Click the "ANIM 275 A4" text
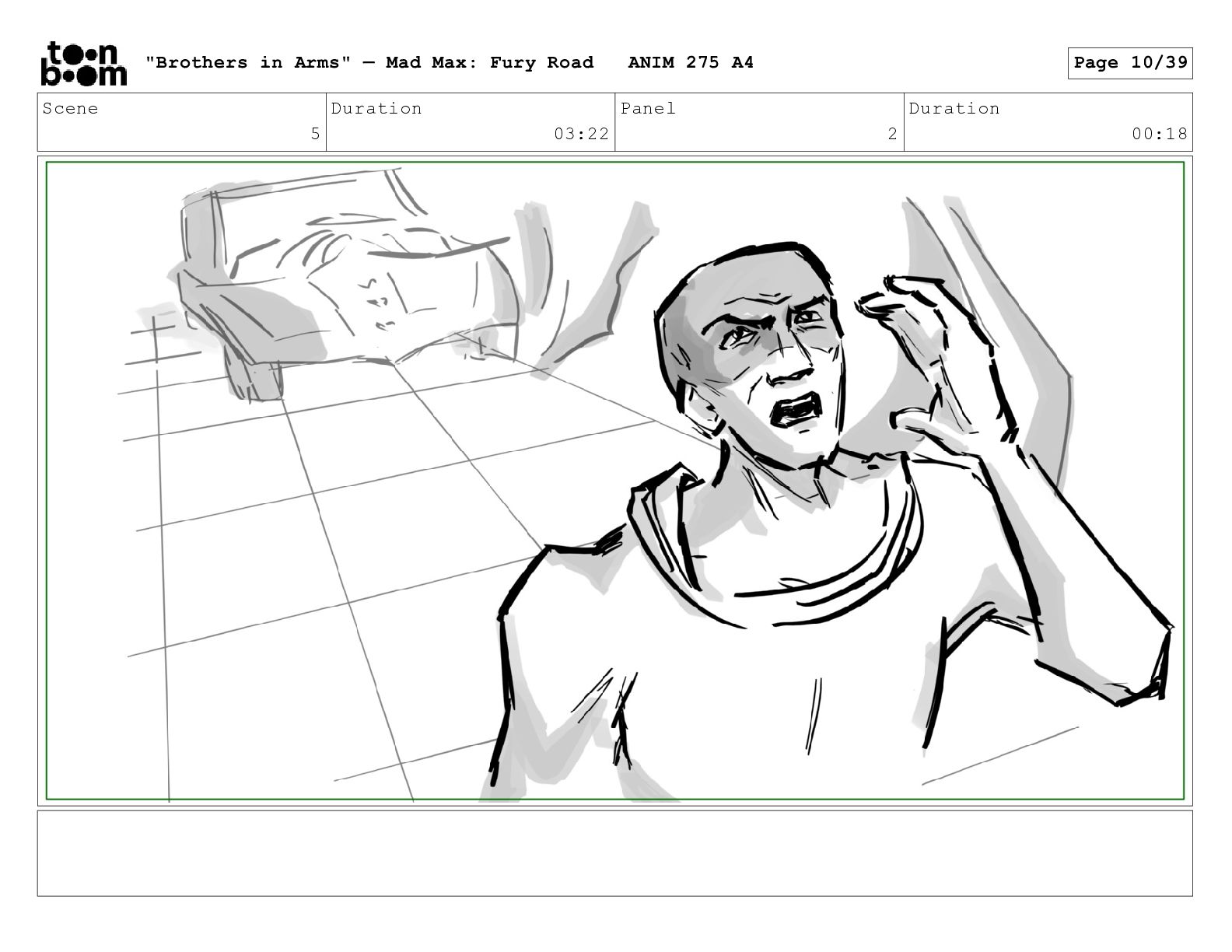The image size is (1232, 952). pos(691,62)
